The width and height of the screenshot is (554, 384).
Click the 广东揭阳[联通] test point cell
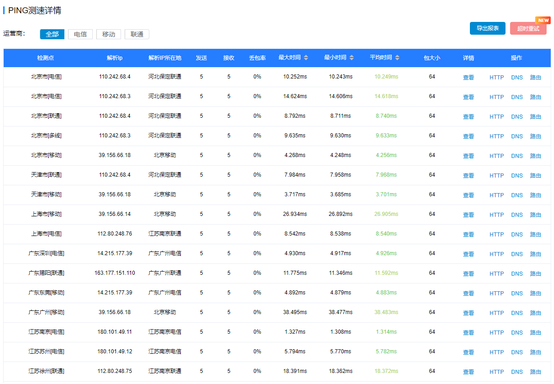click(x=46, y=273)
